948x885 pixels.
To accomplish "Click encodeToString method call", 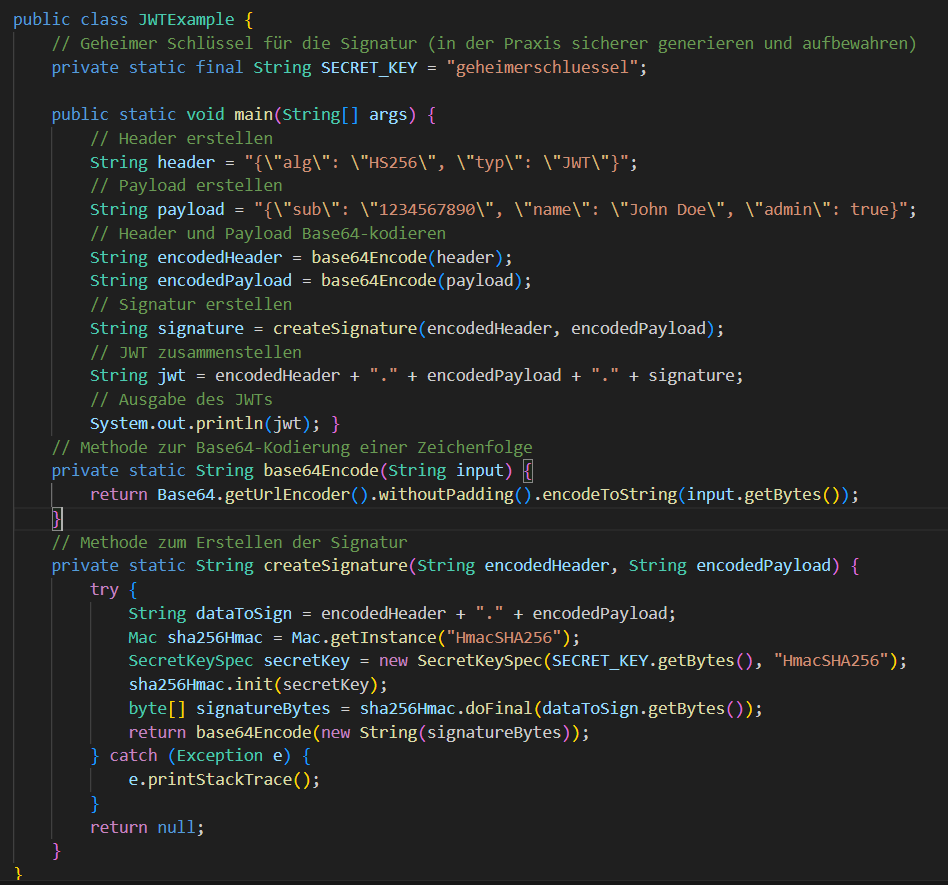I will [609, 494].
